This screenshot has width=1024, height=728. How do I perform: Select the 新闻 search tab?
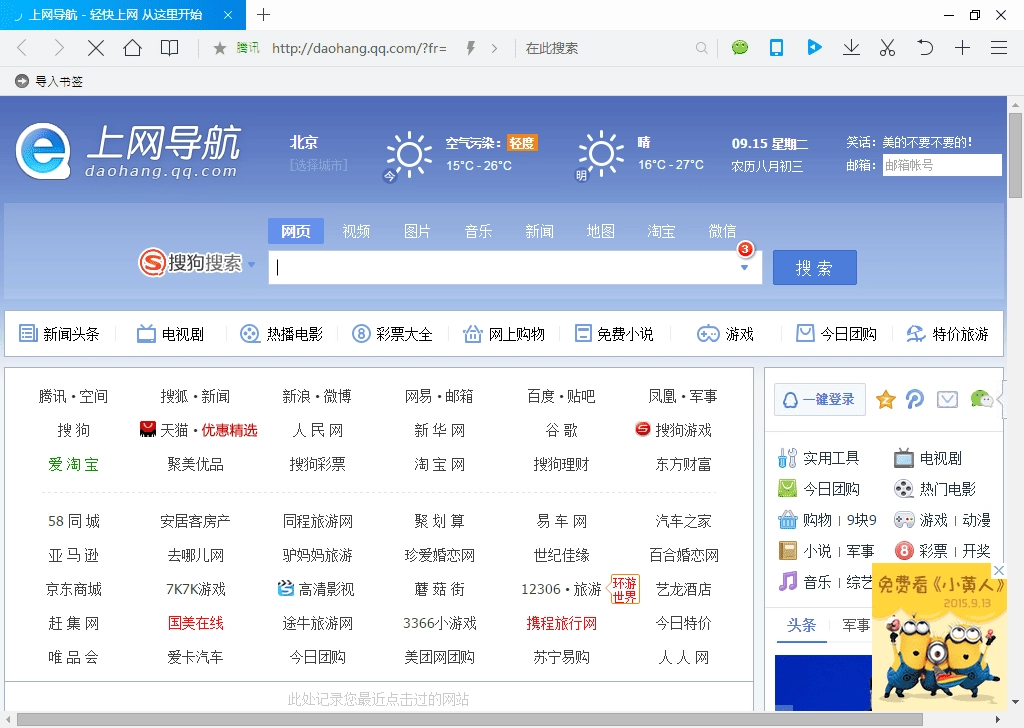[x=539, y=231]
